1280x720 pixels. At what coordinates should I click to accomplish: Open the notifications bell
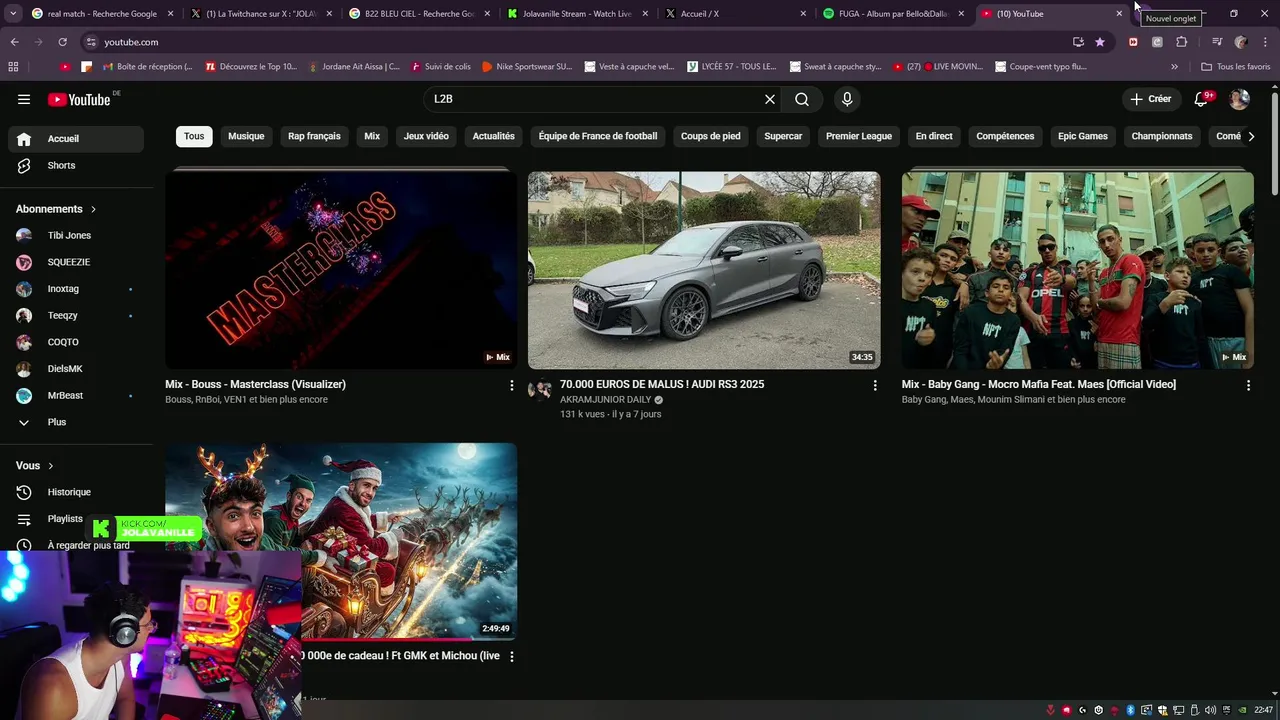coord(1202,99)
